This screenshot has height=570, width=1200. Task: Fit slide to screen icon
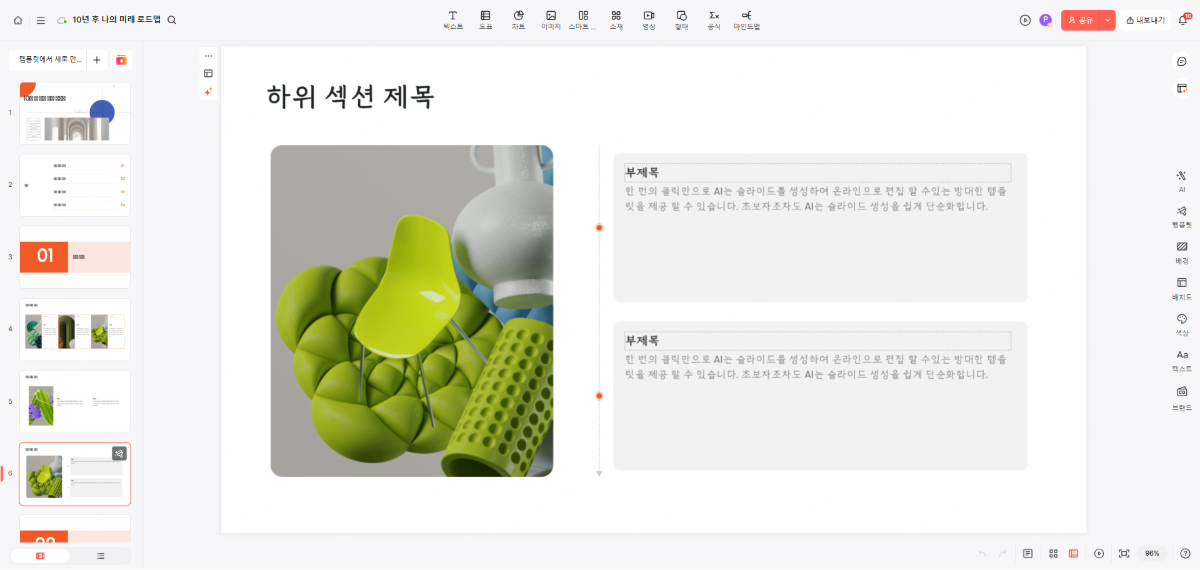(1124, 553)
